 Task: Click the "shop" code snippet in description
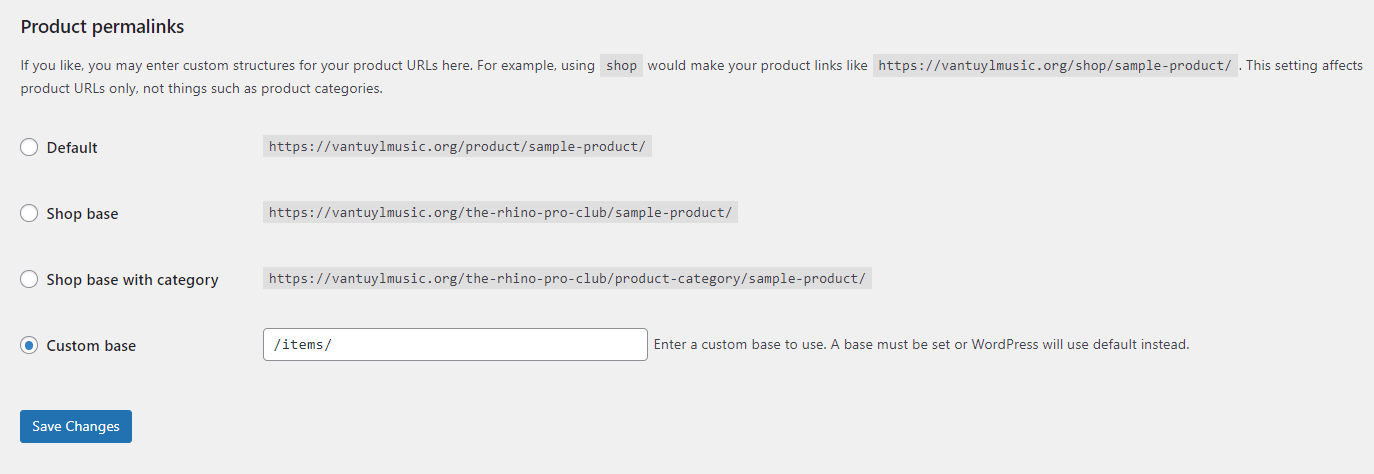621,66
